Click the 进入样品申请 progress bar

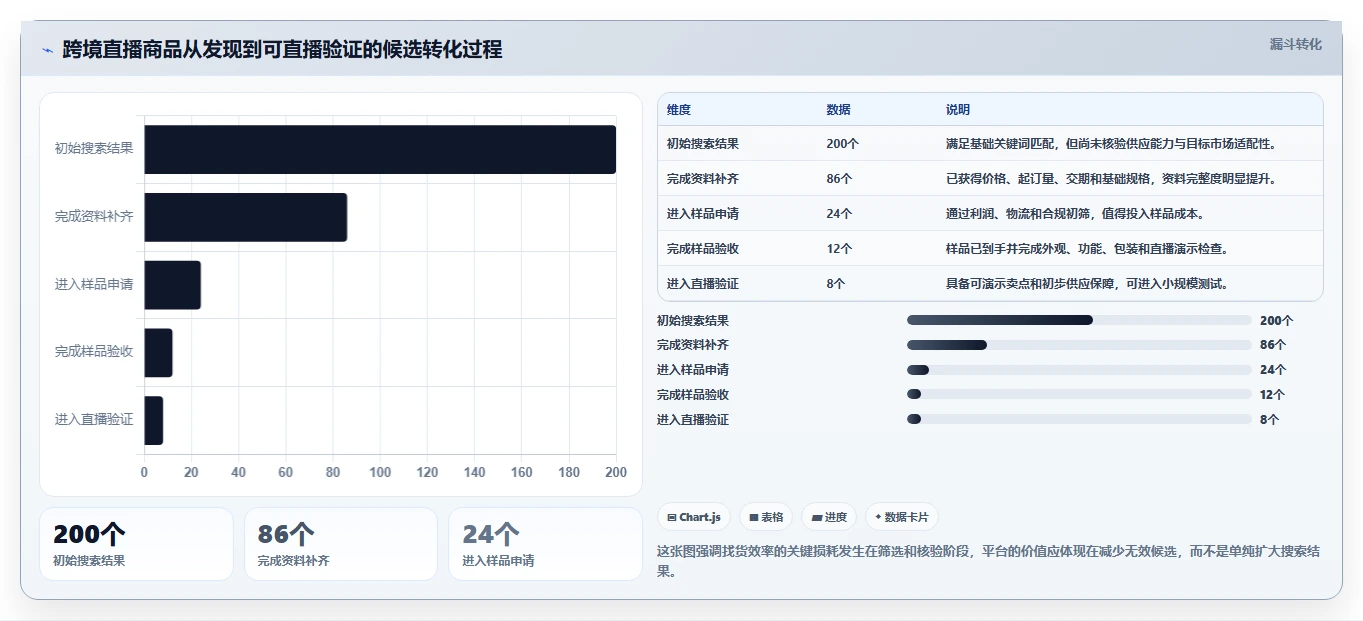[1079, 370]
